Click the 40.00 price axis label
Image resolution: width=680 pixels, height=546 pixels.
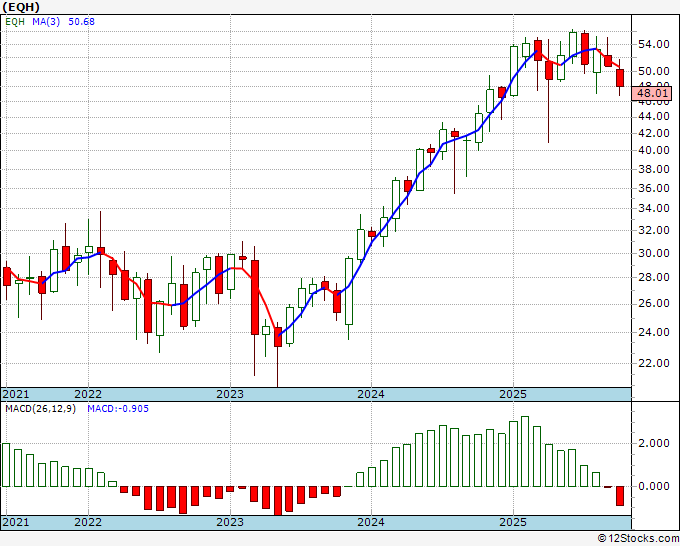[654, 150]
